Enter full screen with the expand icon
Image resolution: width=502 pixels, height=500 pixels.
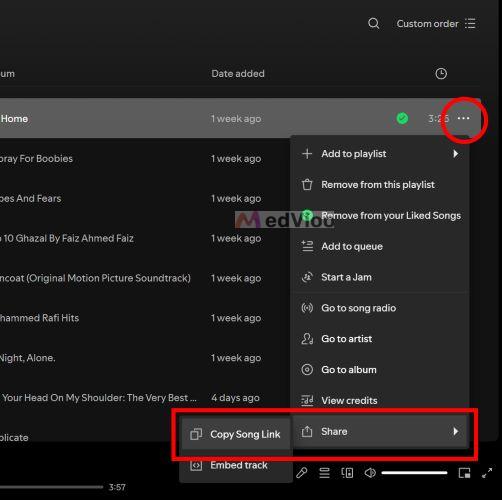487,473
